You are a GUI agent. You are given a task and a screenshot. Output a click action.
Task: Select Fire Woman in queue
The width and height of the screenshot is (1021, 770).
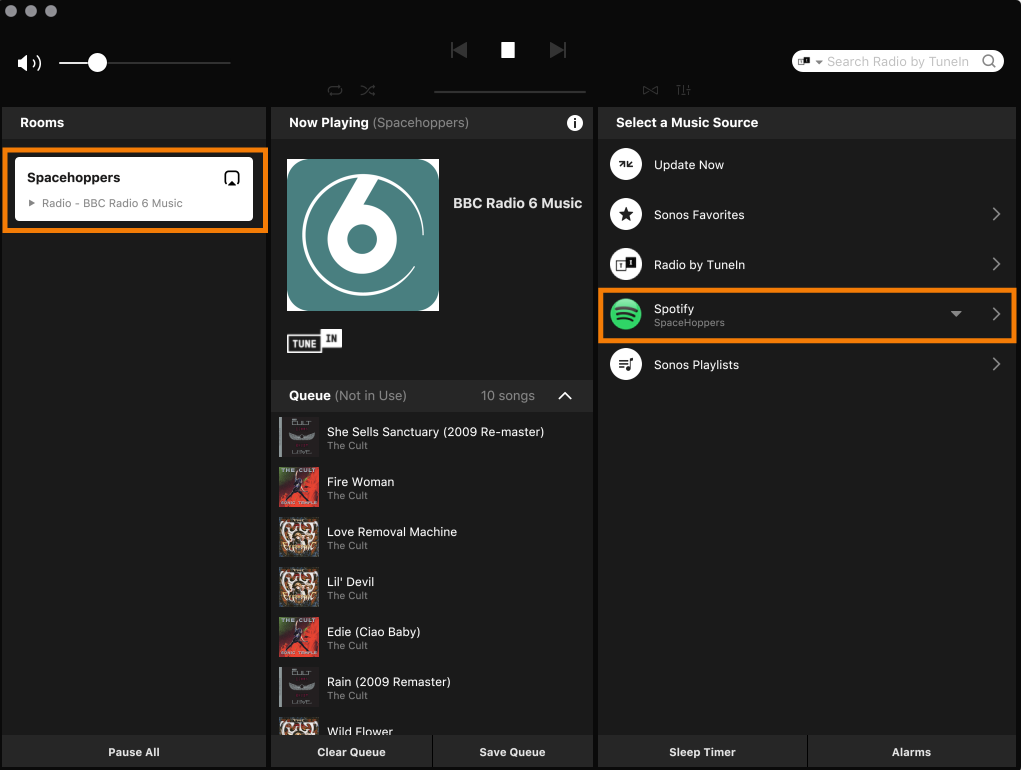[432, 488]
